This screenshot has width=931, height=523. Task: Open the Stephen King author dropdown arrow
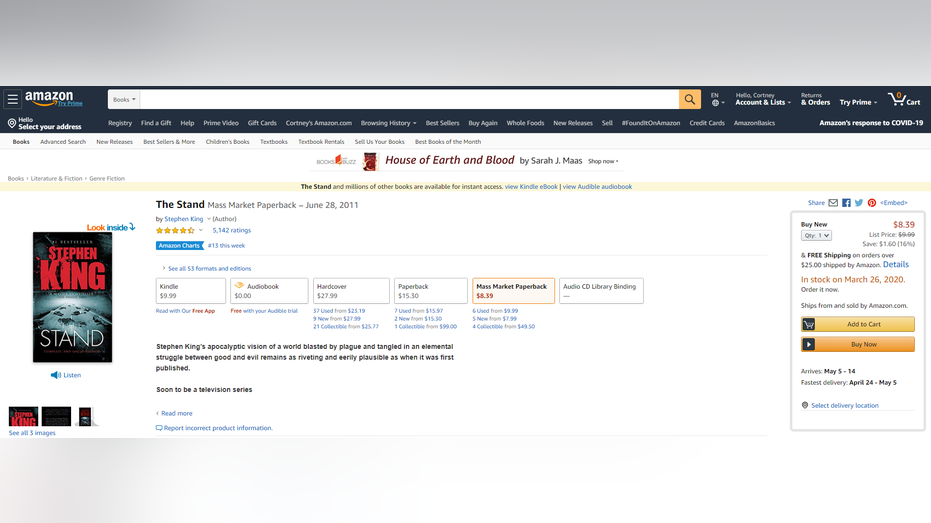209,219
